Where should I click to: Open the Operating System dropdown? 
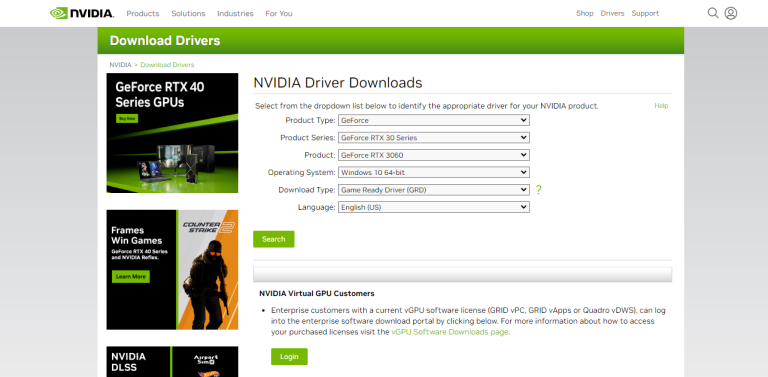433,172
